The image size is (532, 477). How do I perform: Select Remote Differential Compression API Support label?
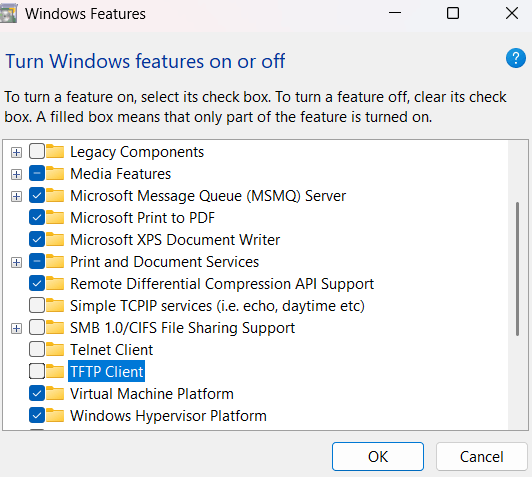(222, 284)
